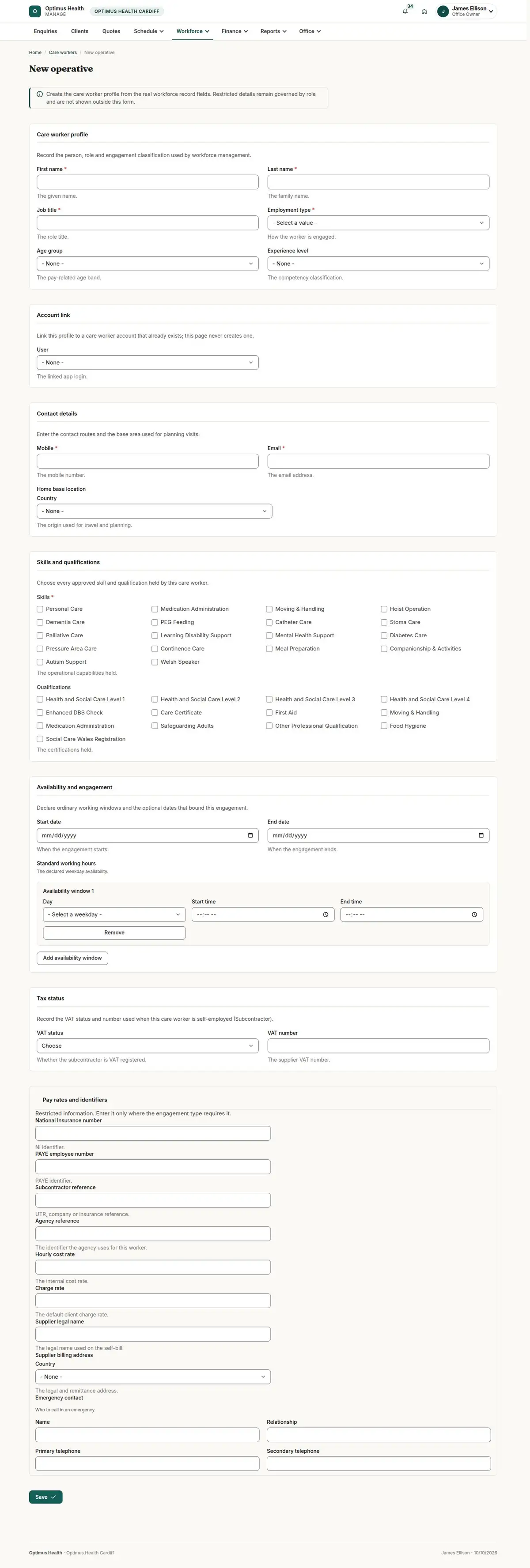Click the VAT number field
The width and height of the screenshot is (530, 1568).
(379, 1046)
